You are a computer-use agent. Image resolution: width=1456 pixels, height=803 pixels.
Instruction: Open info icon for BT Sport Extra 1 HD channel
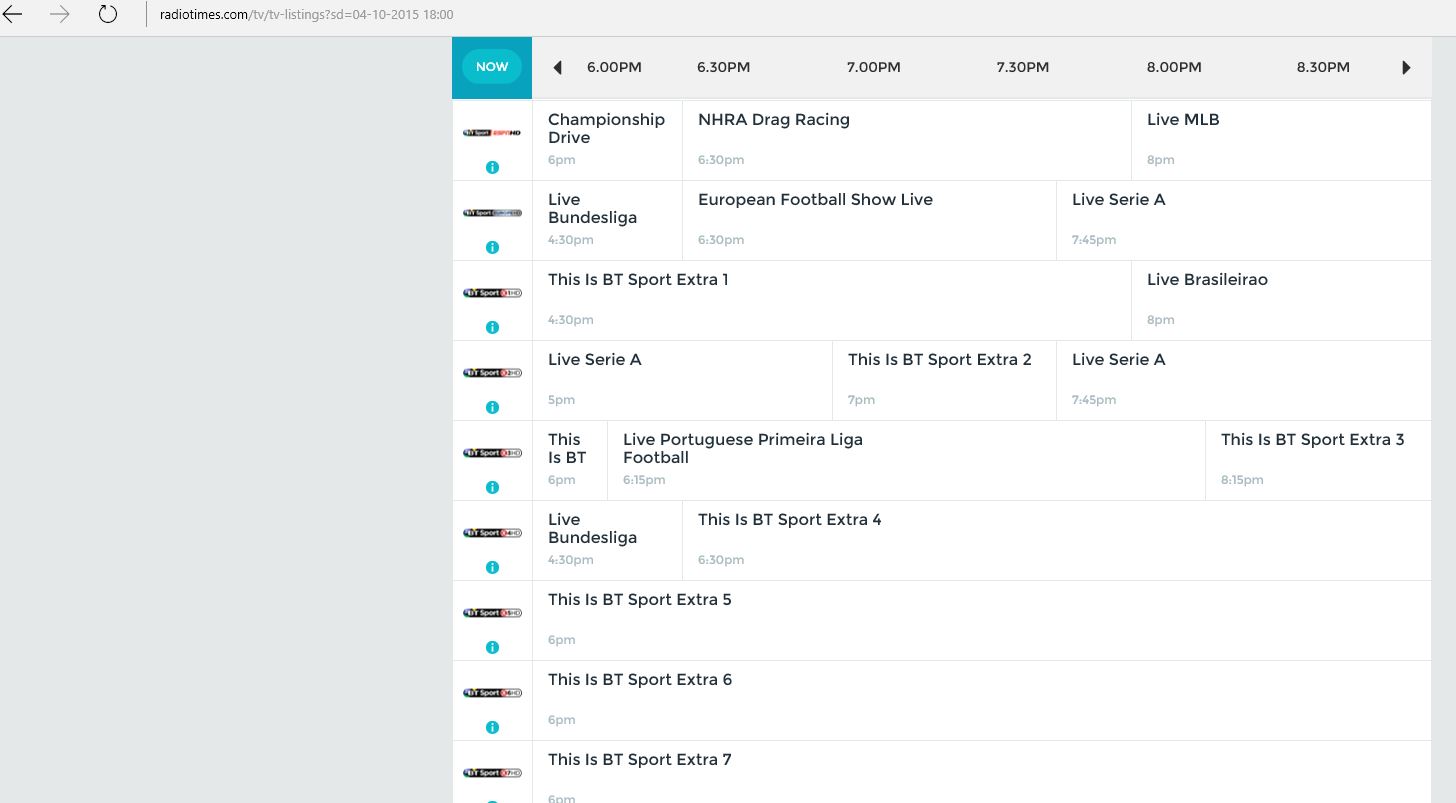492,327
